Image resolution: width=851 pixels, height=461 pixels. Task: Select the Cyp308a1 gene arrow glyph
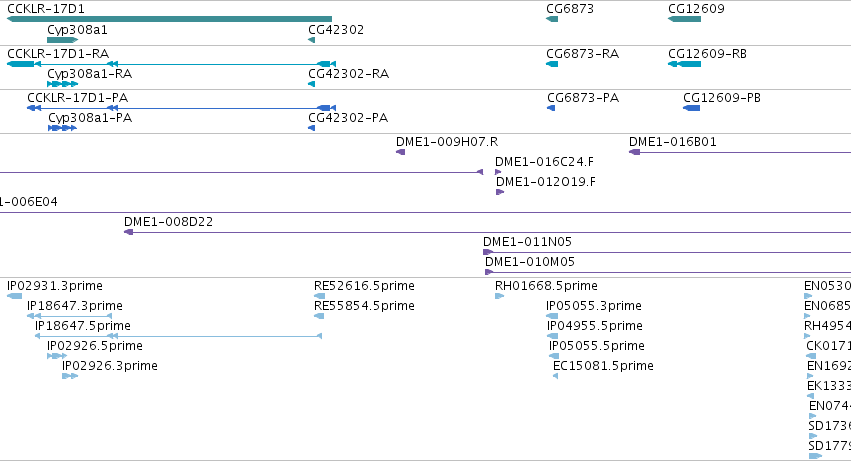[62, 40]
